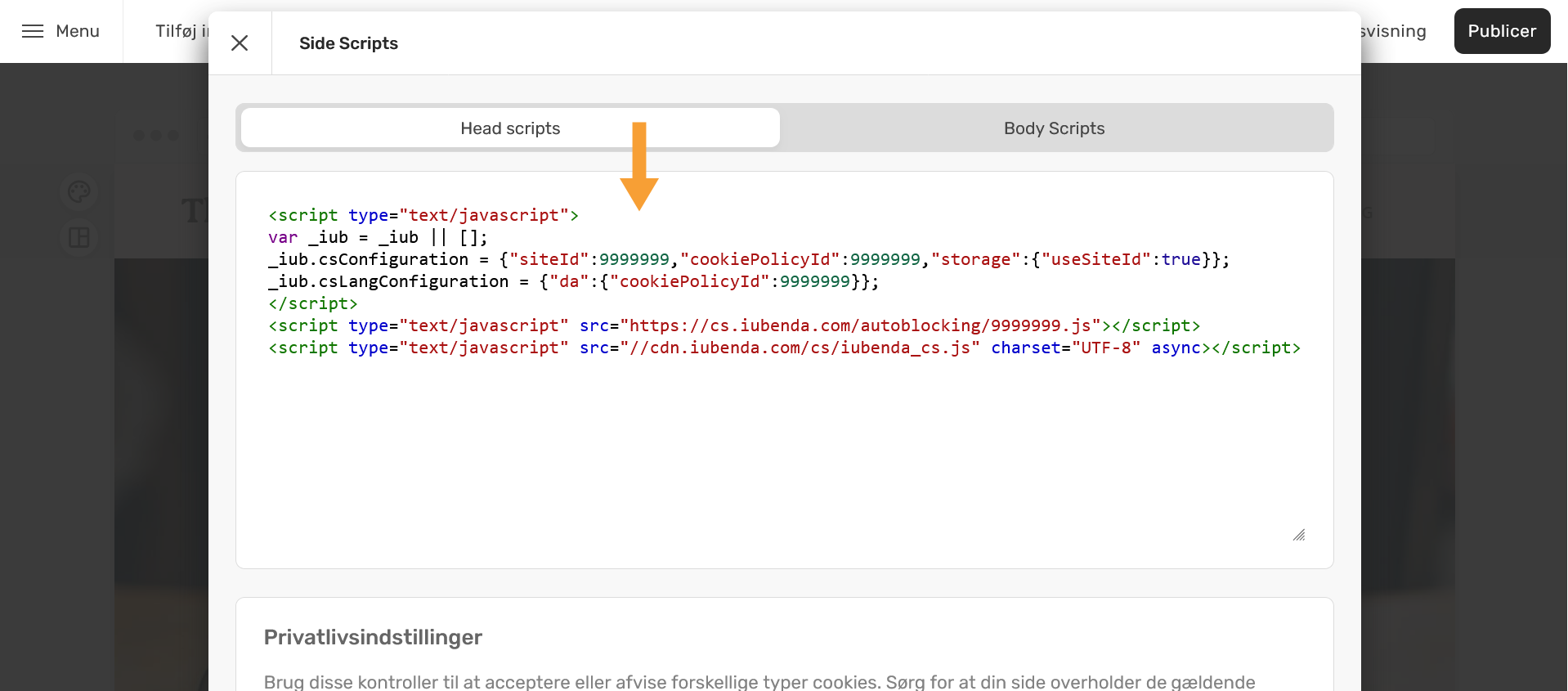Click the autoblocking script URL line
This screenshot has width=1568, height=691.
click(733, 325)
